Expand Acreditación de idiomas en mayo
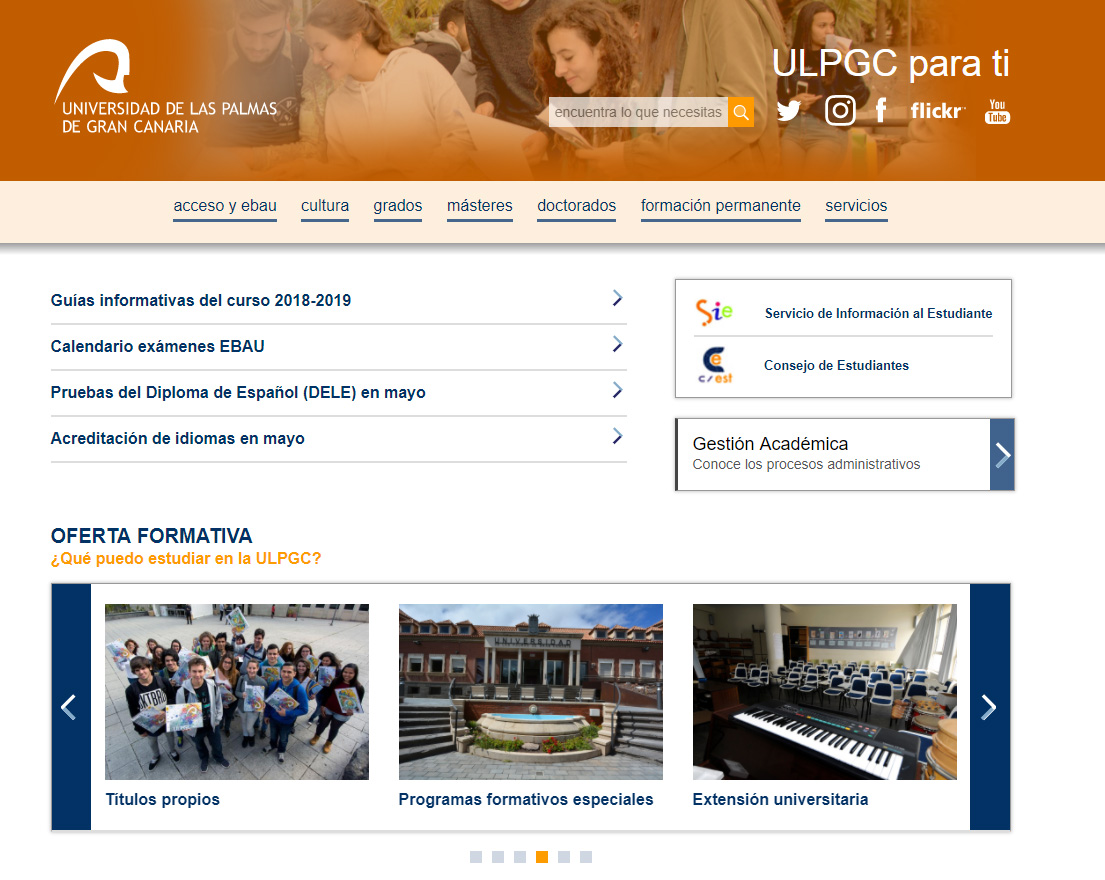The height and width of the screenshot is (880, 1105). tap(617, 437)
